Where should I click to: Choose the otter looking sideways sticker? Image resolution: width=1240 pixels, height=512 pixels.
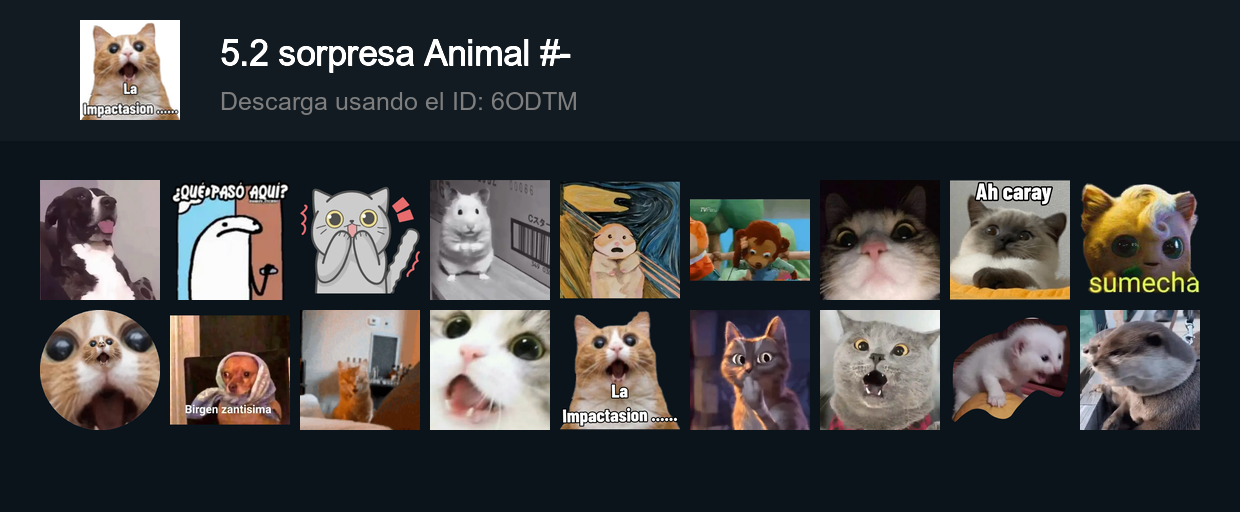(1140, 370)
